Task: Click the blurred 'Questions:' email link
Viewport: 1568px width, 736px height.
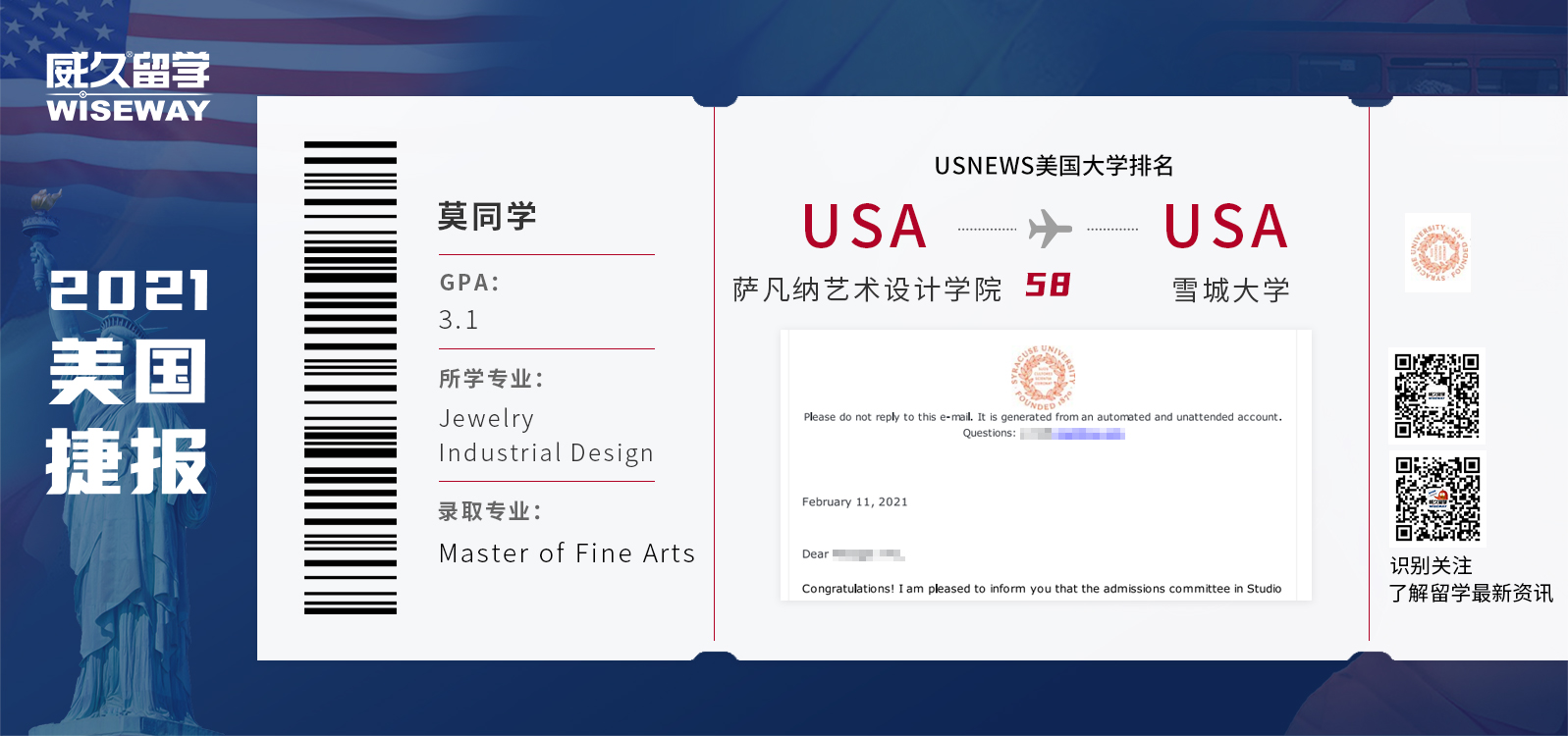Action: 1072,434
